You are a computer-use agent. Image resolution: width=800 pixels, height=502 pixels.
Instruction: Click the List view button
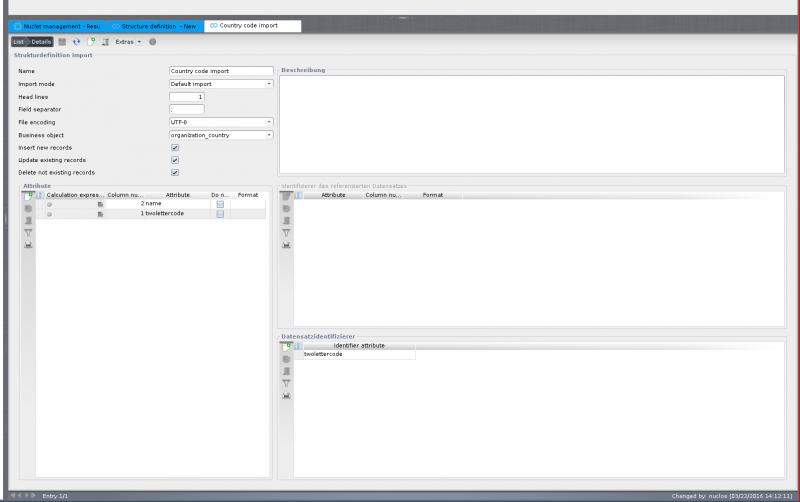(18, 42)
